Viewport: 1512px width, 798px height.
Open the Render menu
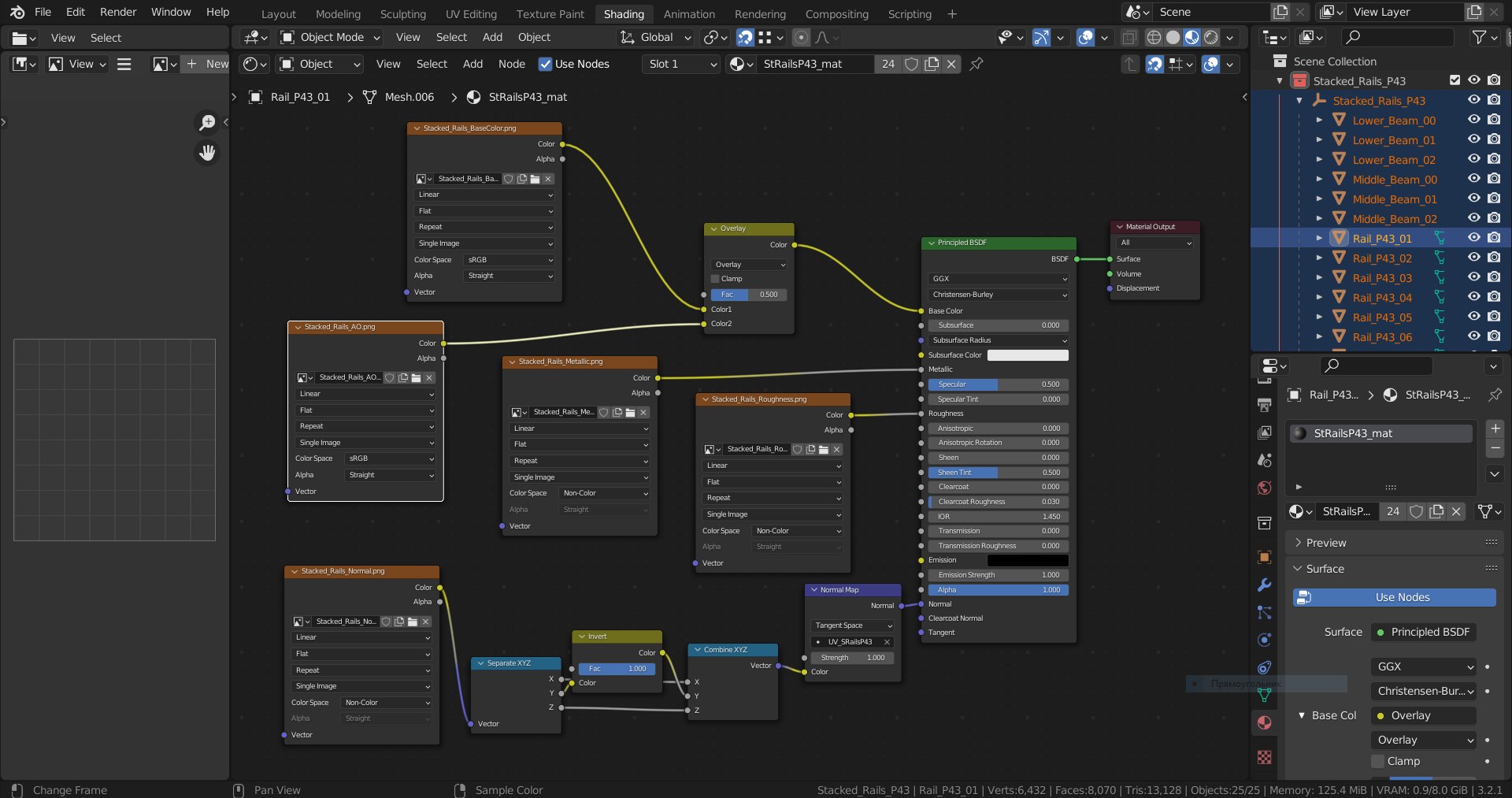[x=118, y=12]
